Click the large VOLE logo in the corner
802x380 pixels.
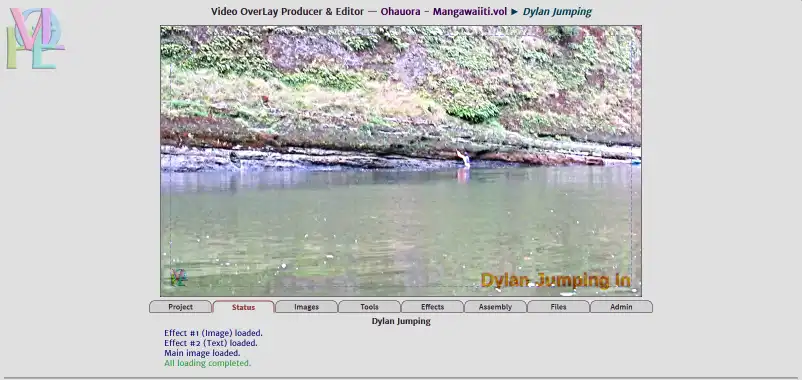coord(35,38)
